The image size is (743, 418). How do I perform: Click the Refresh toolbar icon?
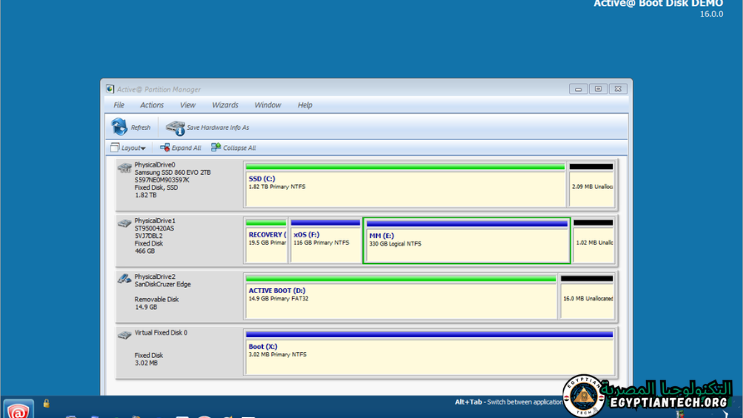pyautogui.click(x=119, y=127)
